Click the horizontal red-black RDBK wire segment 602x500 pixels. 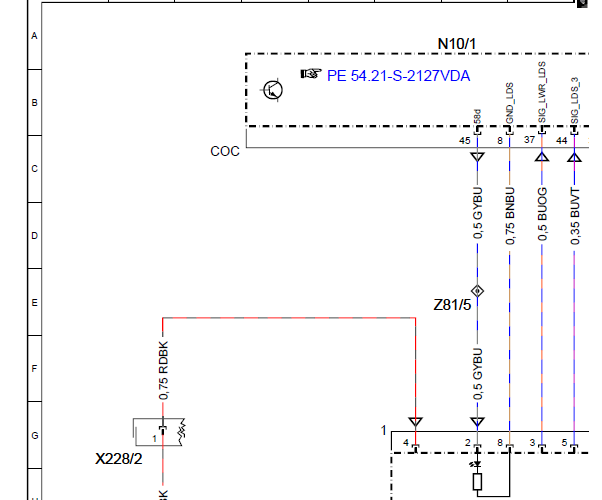pyautogui.click(x=289, y=318)
